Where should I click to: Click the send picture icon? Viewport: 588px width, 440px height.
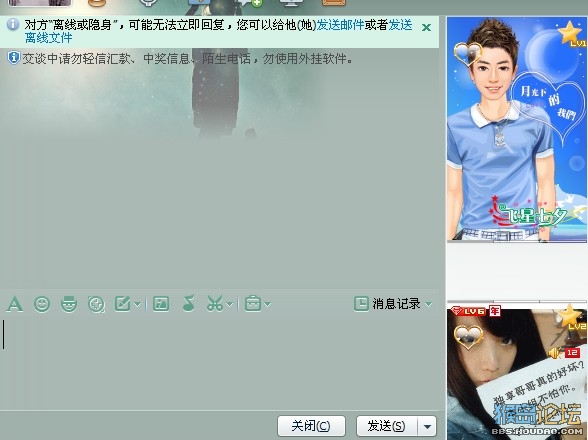161,304
